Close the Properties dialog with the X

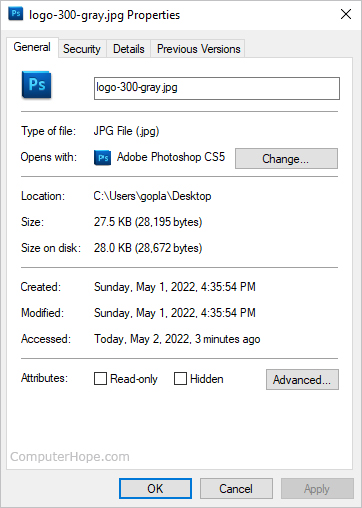[x=346, y=14]
